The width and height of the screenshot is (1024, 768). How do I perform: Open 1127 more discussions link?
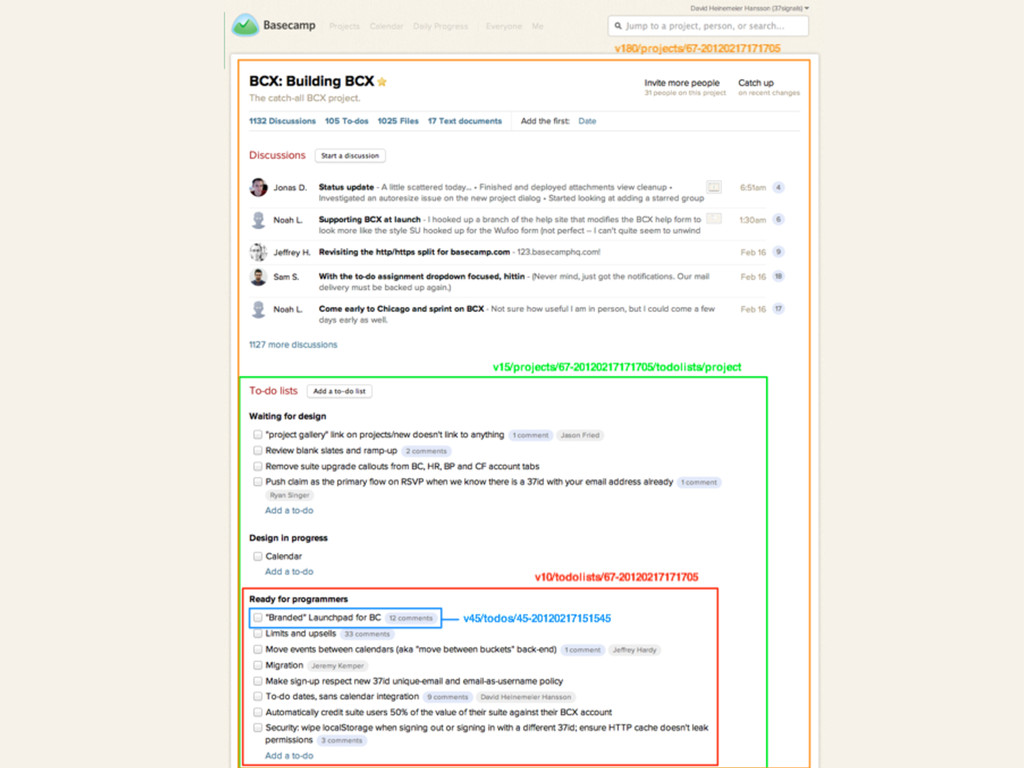(293, 345)
